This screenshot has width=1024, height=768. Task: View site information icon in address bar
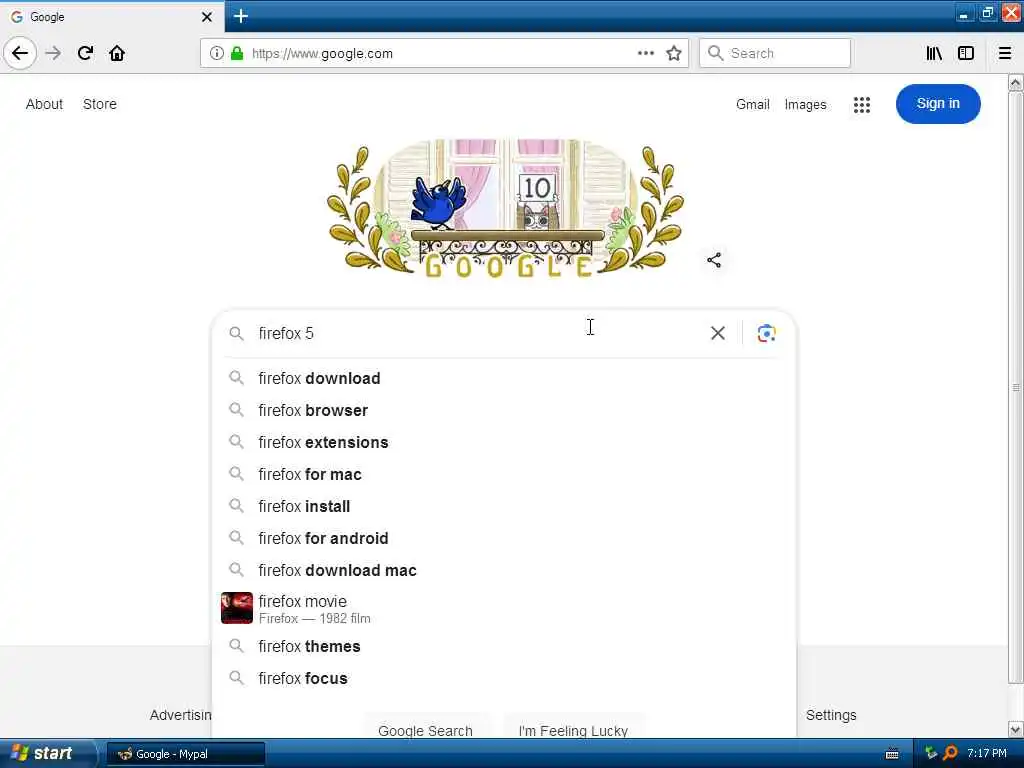(217, 53)
